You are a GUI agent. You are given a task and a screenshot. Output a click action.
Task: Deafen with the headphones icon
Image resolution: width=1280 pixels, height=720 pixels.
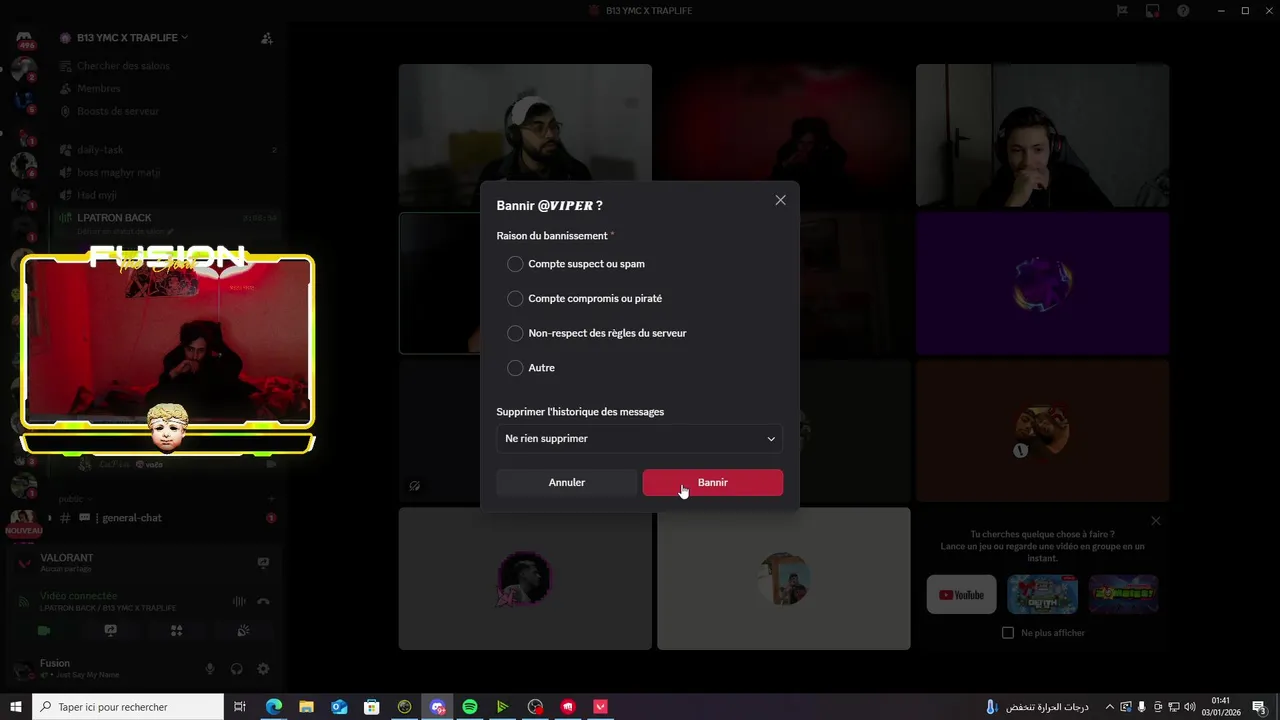click(237, 669)
